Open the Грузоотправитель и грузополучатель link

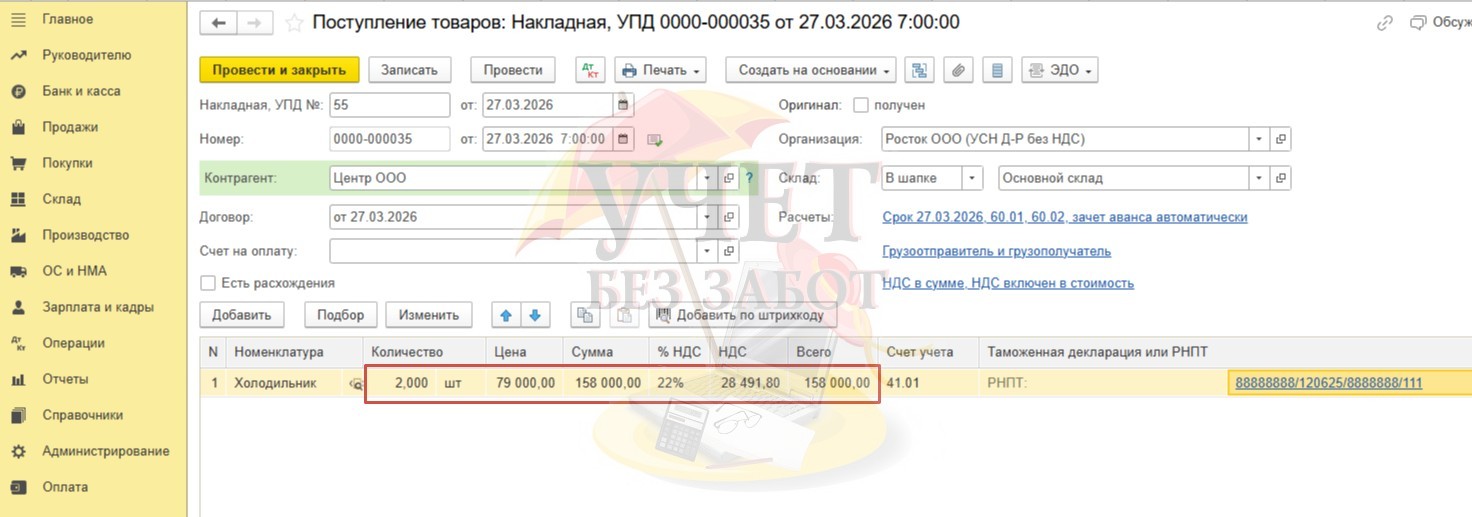coord(996,251)
